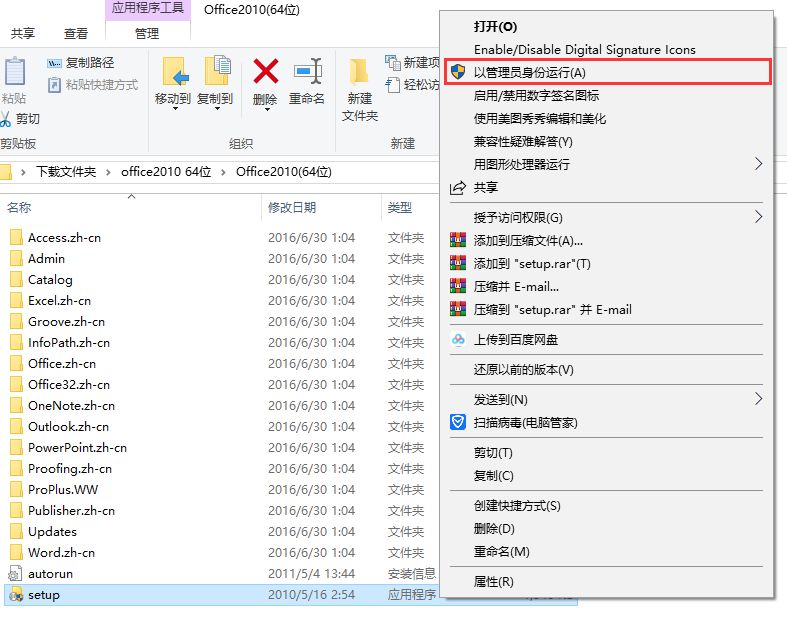The width and height of the screenshot is (787, 623).
Task: Select 启用/禁用数字签名图标 menu entry
Action: (606, 95)
